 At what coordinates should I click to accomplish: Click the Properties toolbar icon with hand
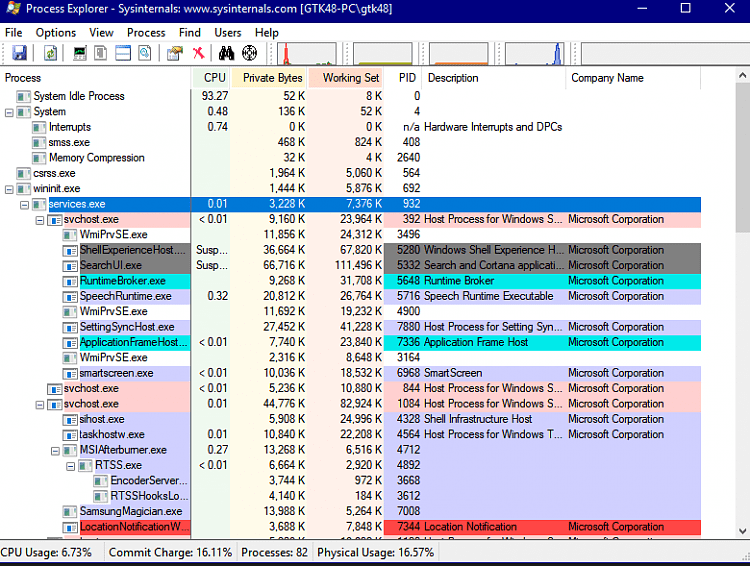click(175, 53)
